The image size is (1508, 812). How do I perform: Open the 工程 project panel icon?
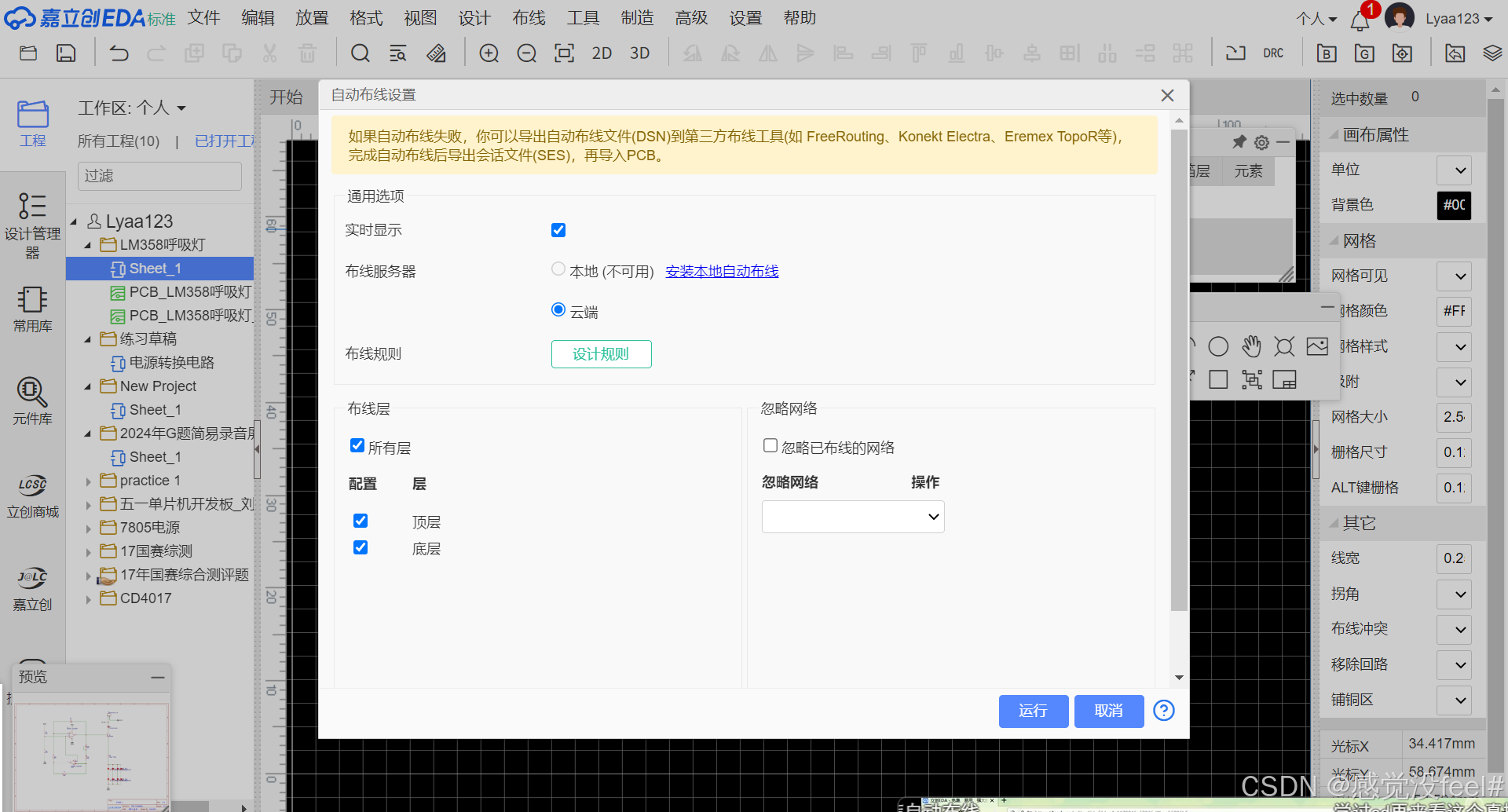click(33, 123)
